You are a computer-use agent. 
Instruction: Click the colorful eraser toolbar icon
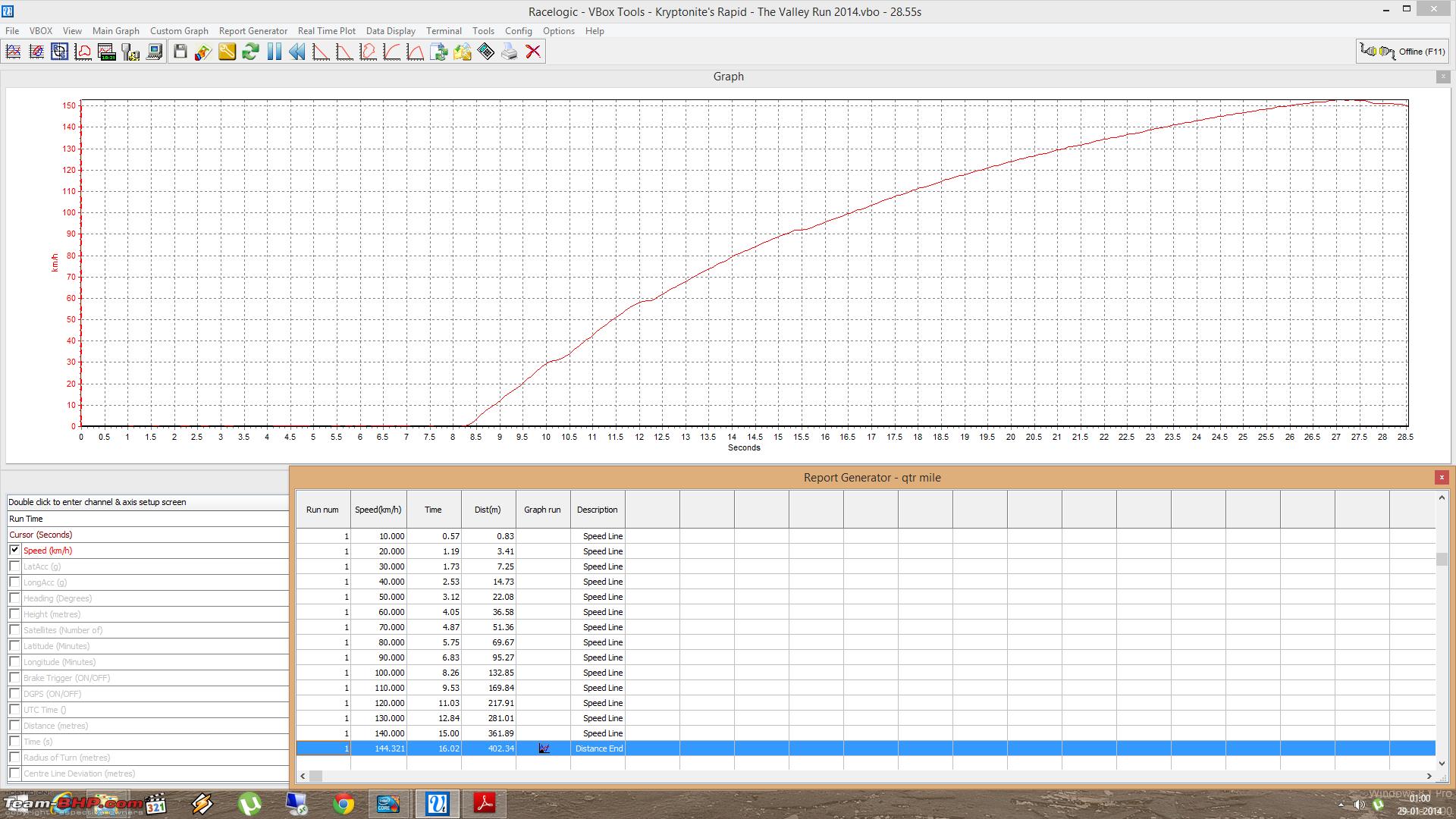click(x=203, y=52)
